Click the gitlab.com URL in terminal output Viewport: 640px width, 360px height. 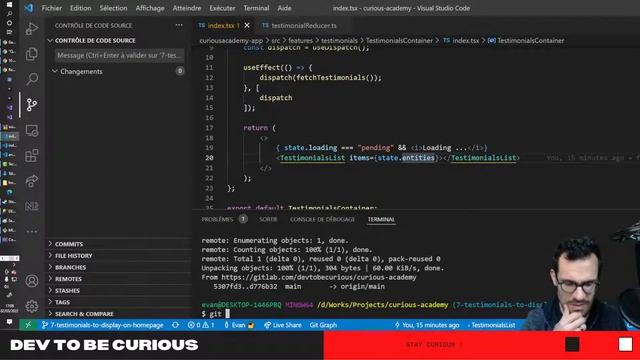(319, 277)
